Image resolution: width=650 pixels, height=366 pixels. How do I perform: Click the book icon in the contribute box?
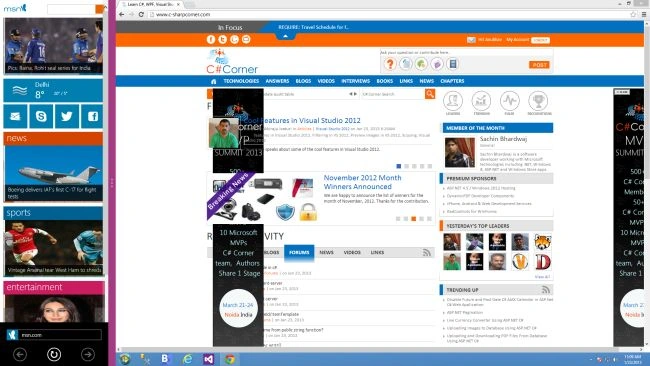pos(453,64)
